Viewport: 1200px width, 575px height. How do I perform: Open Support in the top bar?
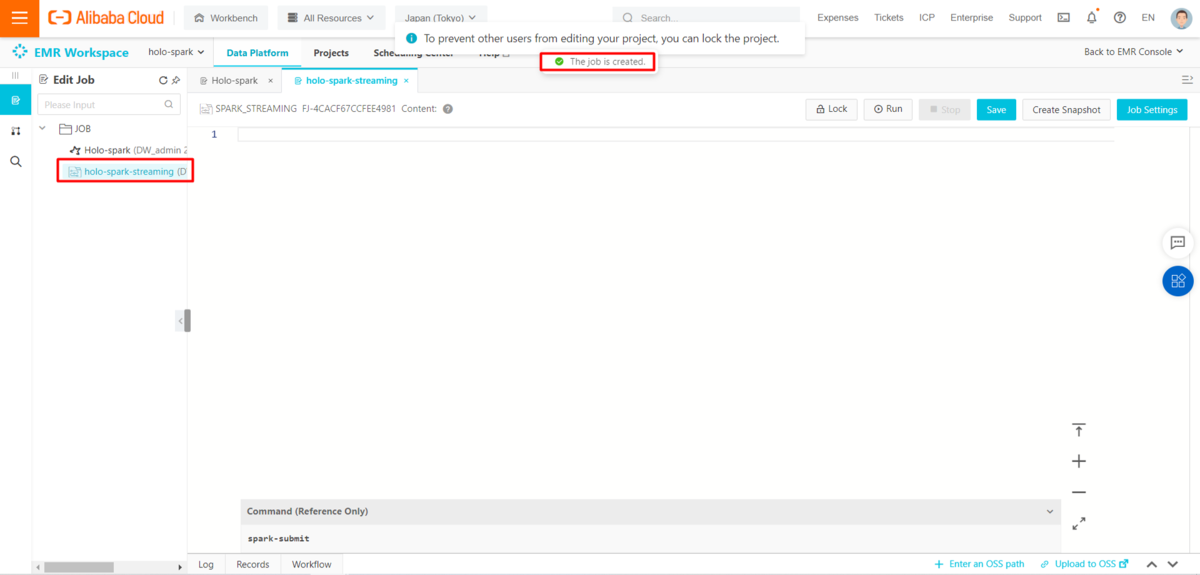coord(1025,18)
